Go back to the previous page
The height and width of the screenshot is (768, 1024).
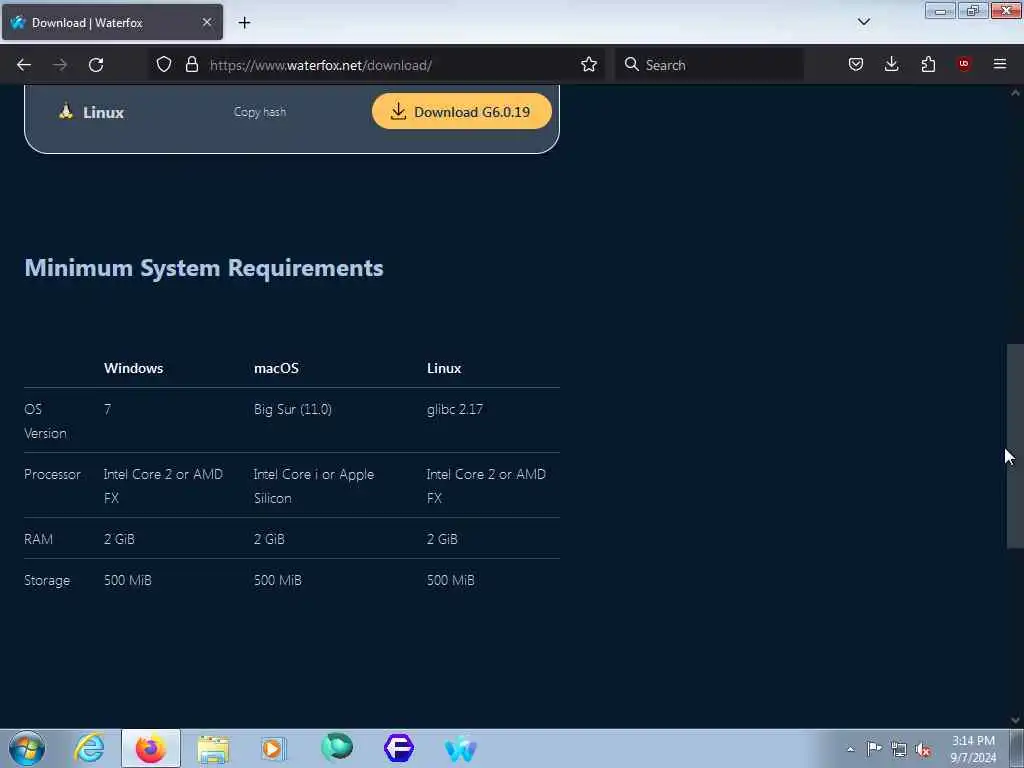pyautogui.click(x=24, y=65)
